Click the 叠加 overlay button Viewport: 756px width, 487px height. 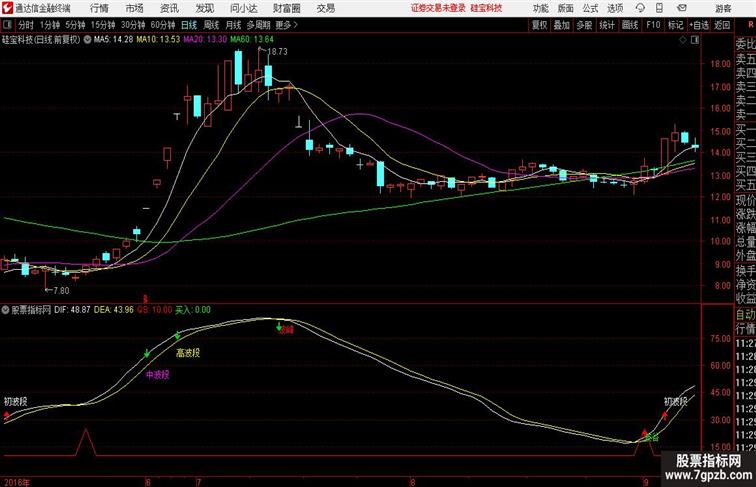(562, 25)
